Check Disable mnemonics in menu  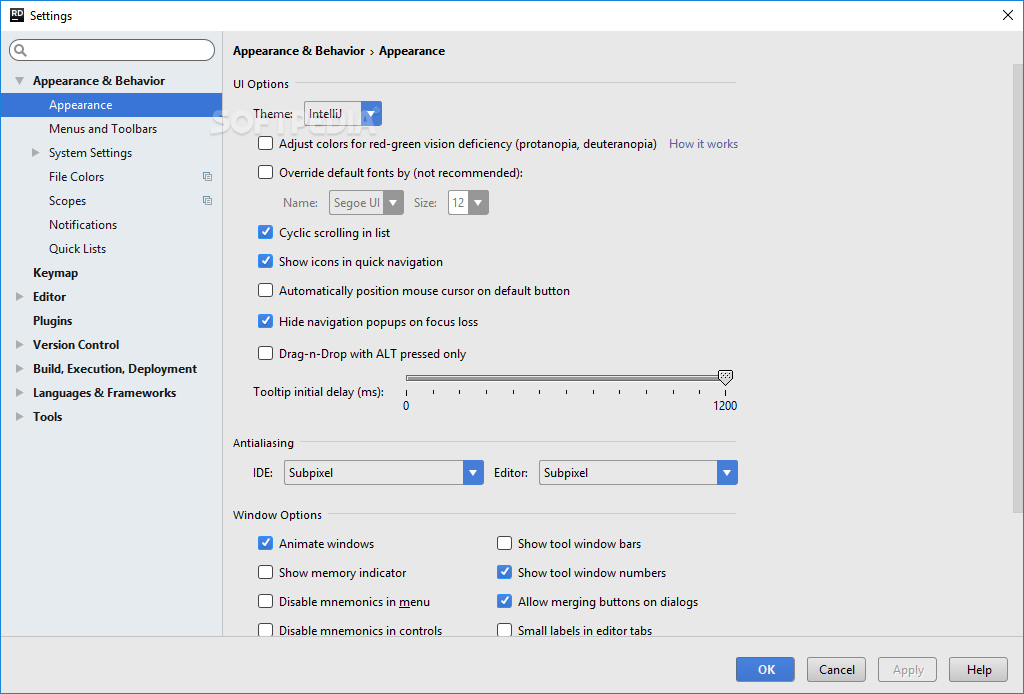[x=265, y=601]
